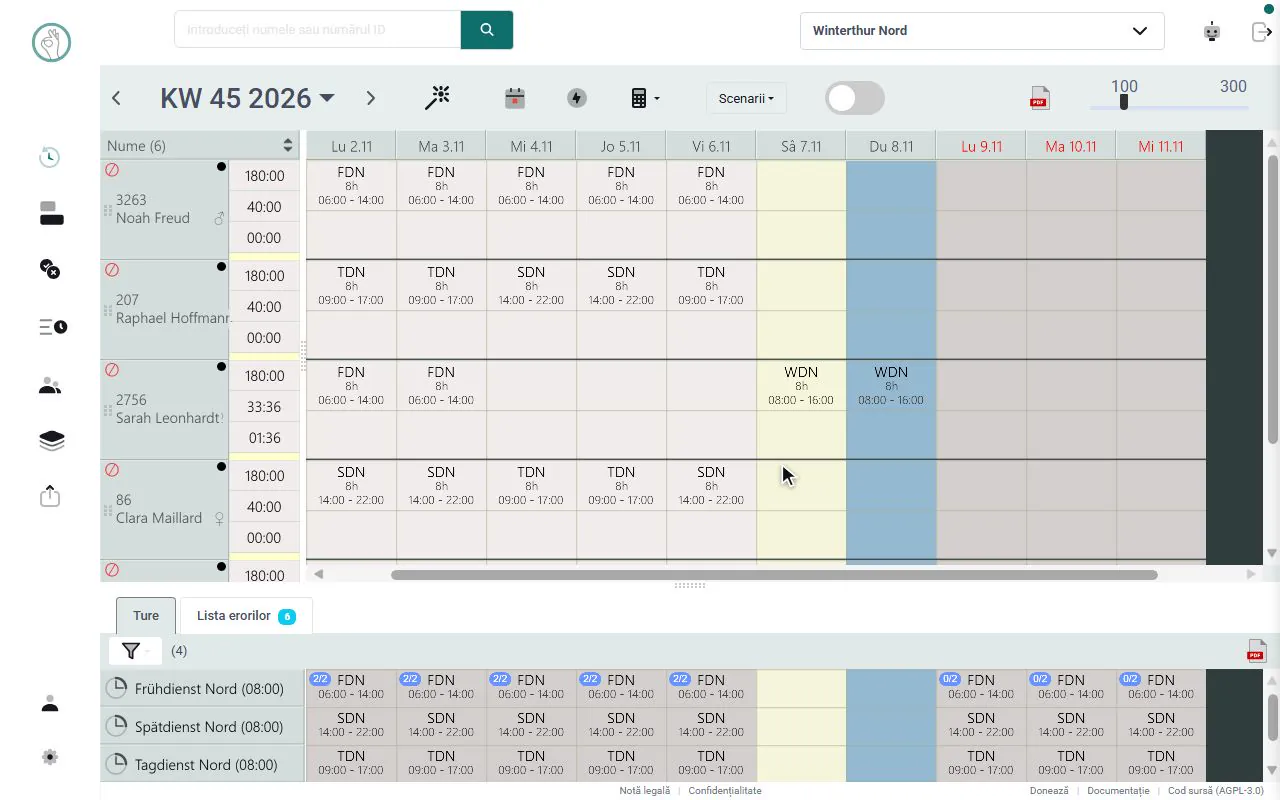Open the Winterthur Nord location dropdown
1280x800 pixels.
click(x=982, y=30)
